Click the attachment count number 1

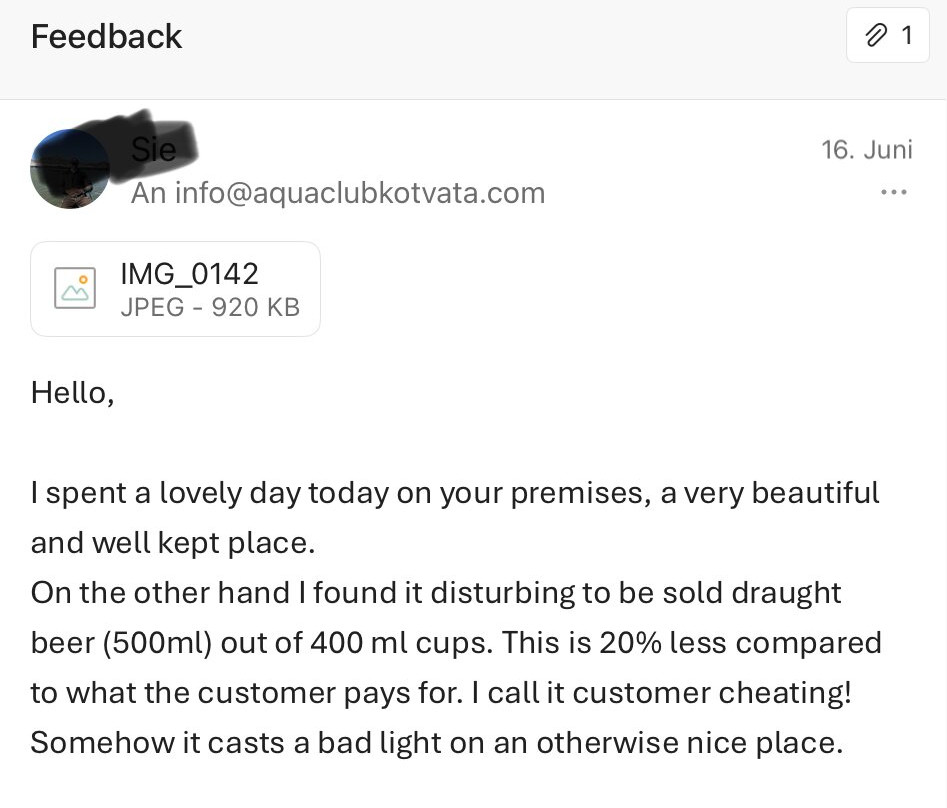[x=907, y=36]
